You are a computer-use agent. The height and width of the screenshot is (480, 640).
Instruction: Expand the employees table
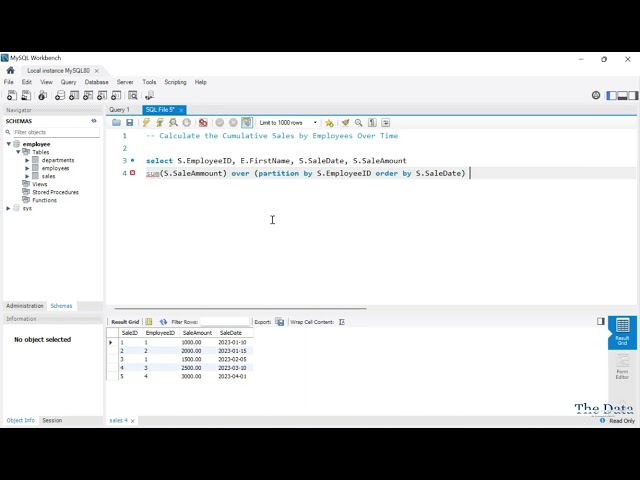point(27,168)
